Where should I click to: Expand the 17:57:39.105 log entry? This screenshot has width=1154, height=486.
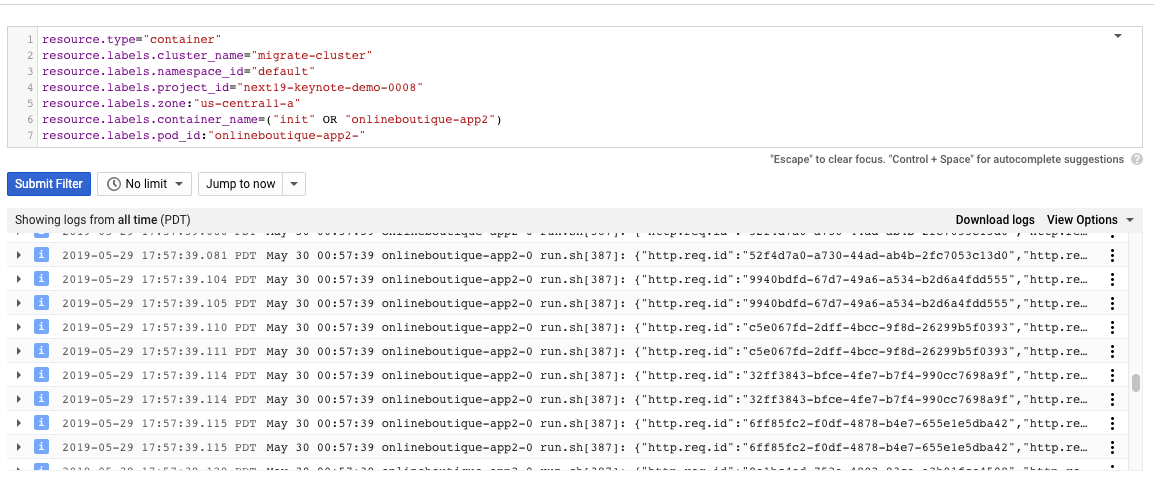pos(19,303)
